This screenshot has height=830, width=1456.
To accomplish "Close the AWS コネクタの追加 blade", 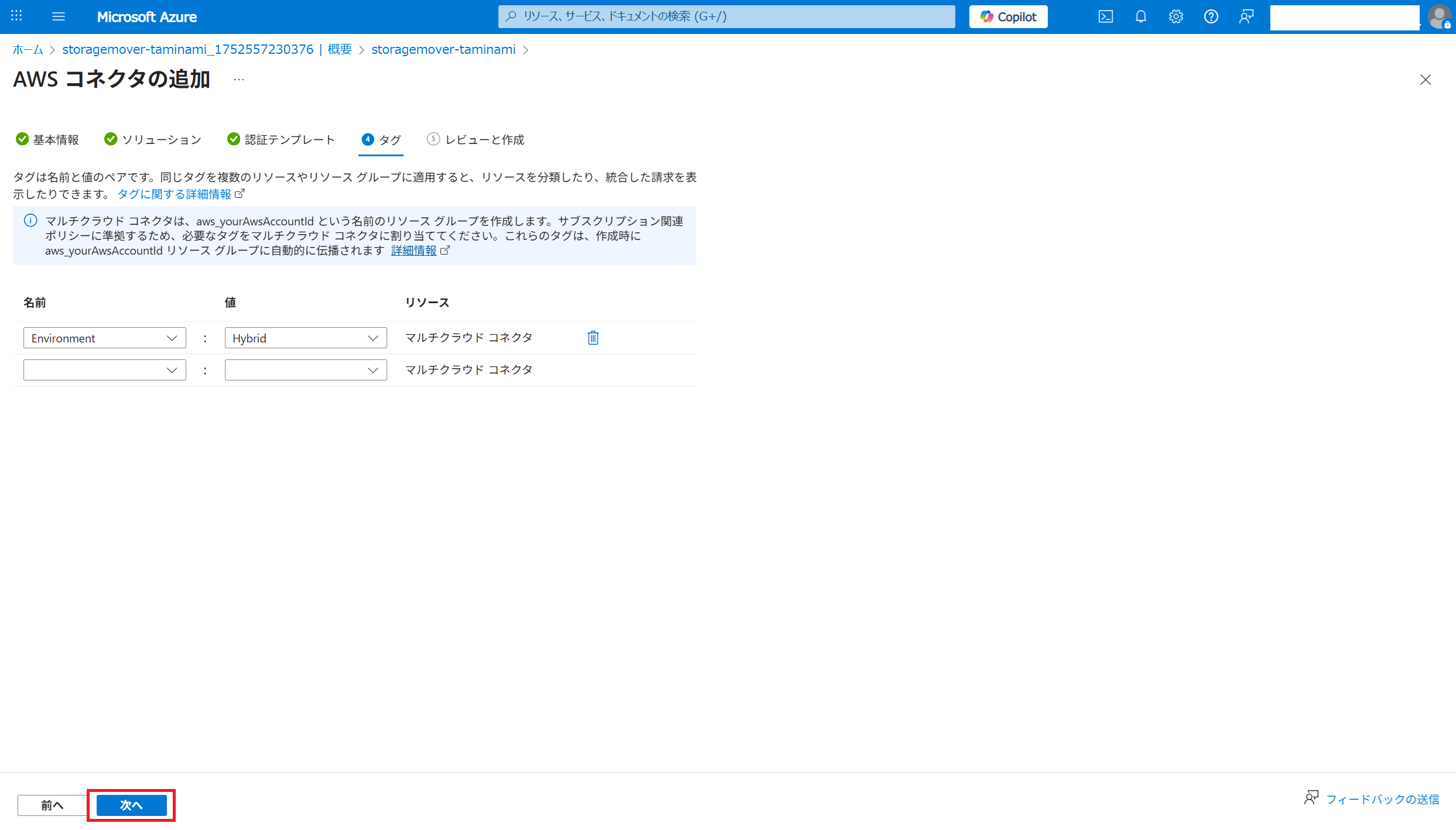I will (x=1425, y=80).
